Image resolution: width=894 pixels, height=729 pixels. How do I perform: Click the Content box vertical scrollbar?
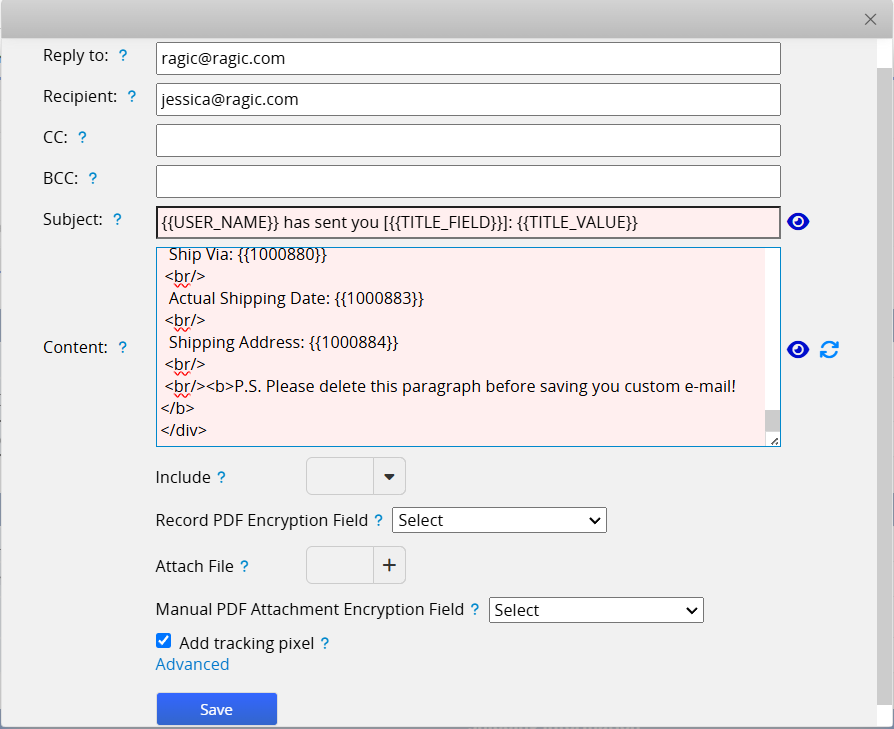click(771, 420)
